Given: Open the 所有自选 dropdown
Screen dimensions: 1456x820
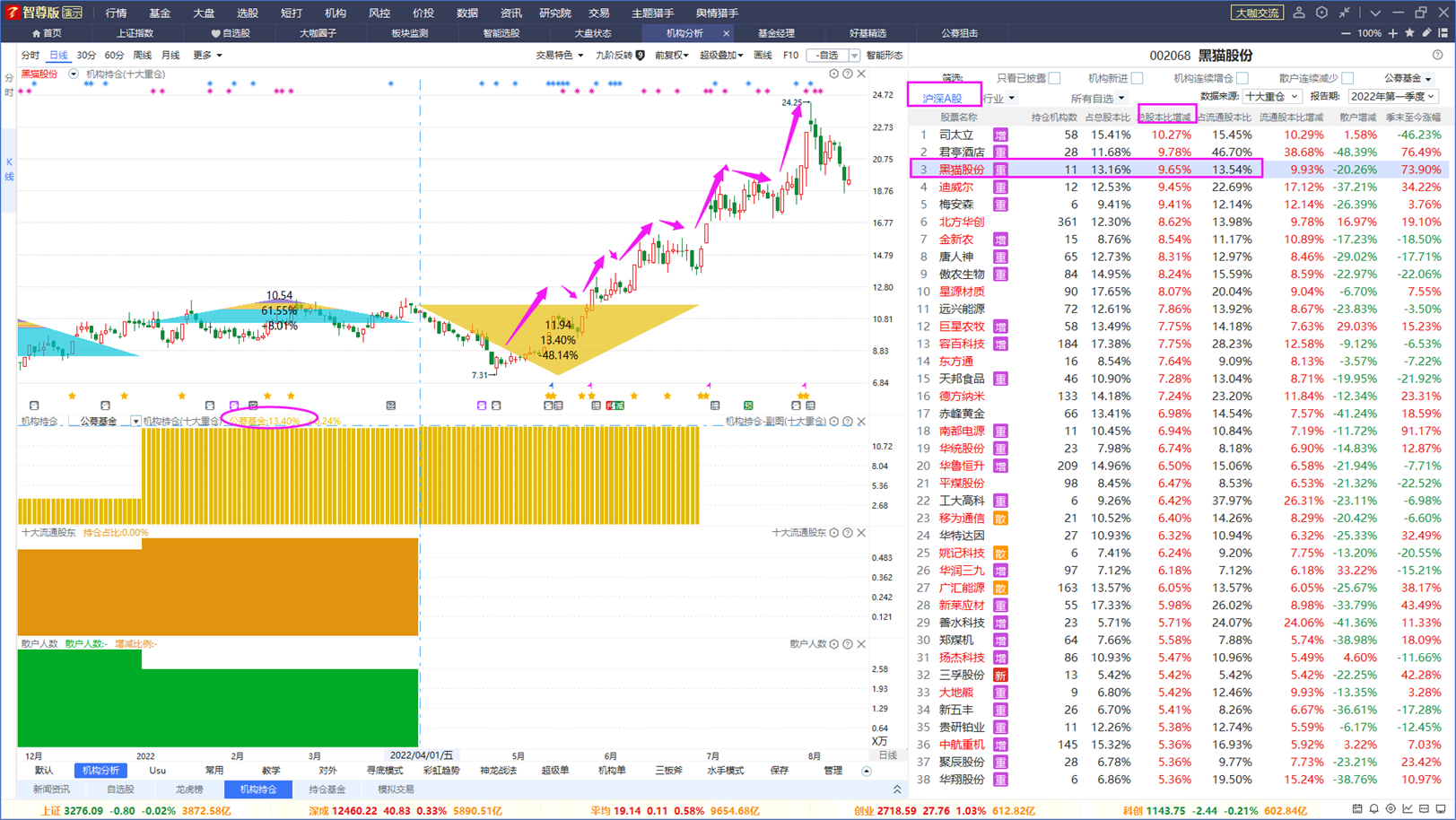Looking at the screenshot, I should click(1097, 99).
